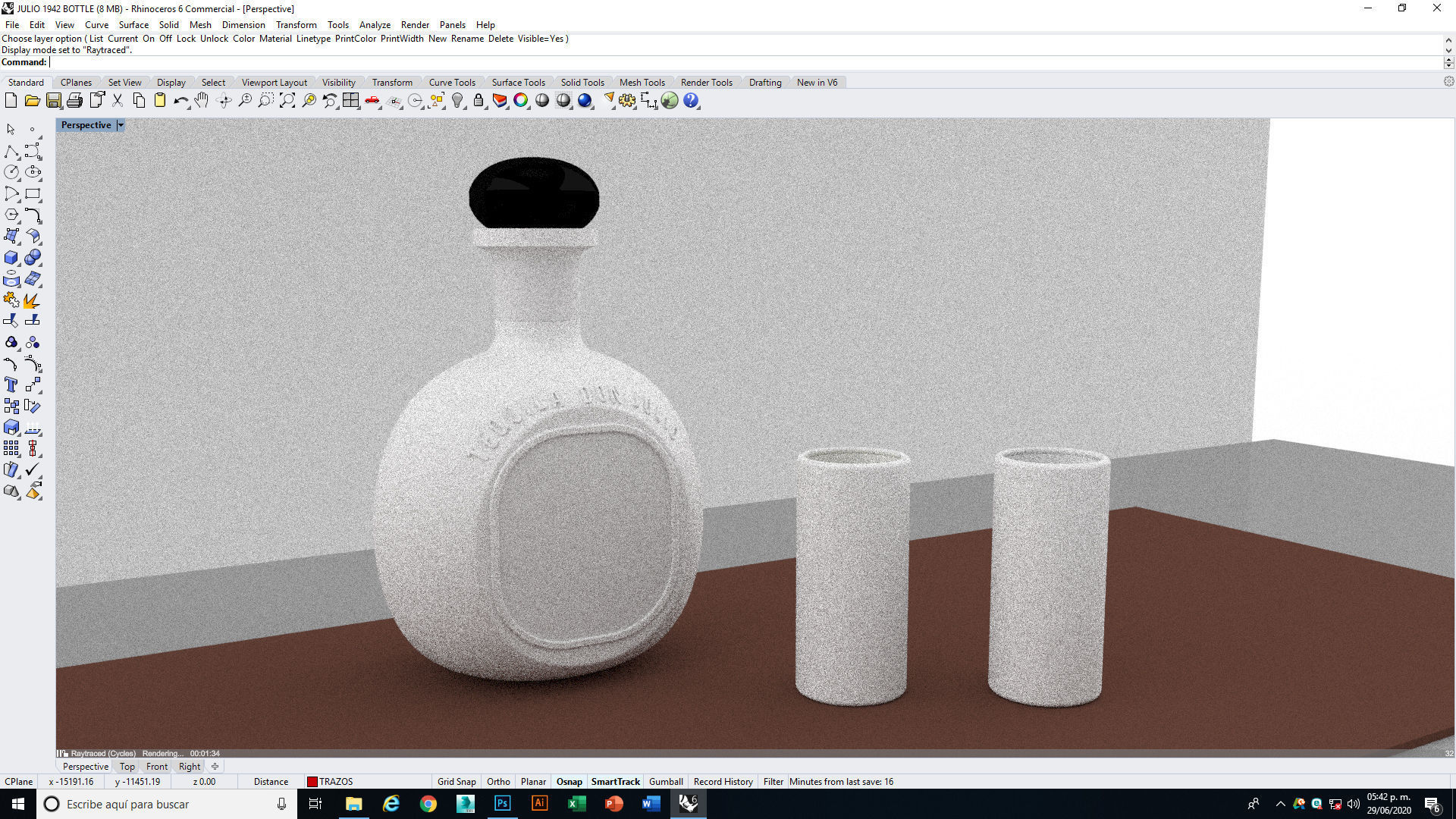
Task: Toggle Grid Snap in status bar
Action: [x=457, y=782]
